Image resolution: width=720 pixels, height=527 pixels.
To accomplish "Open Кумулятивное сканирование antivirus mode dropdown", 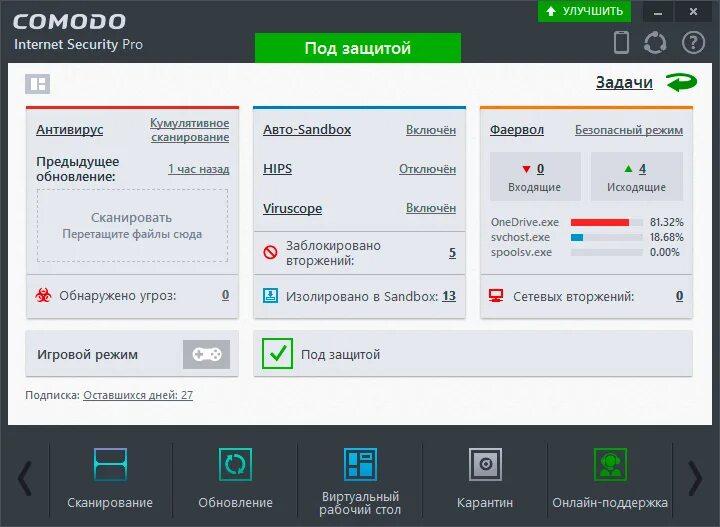I will [x=190, y=130].
